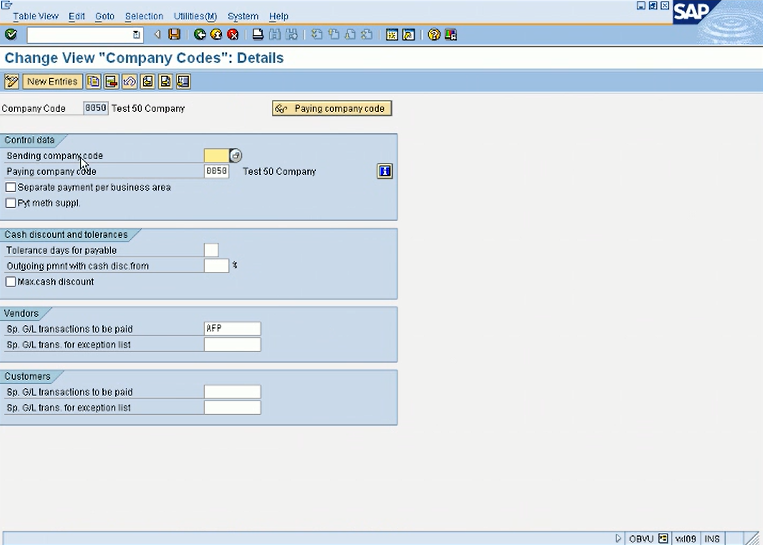Open search help for Sending company code
The image size is (763, 545).
pyautogui.click(x=236, y=156)
